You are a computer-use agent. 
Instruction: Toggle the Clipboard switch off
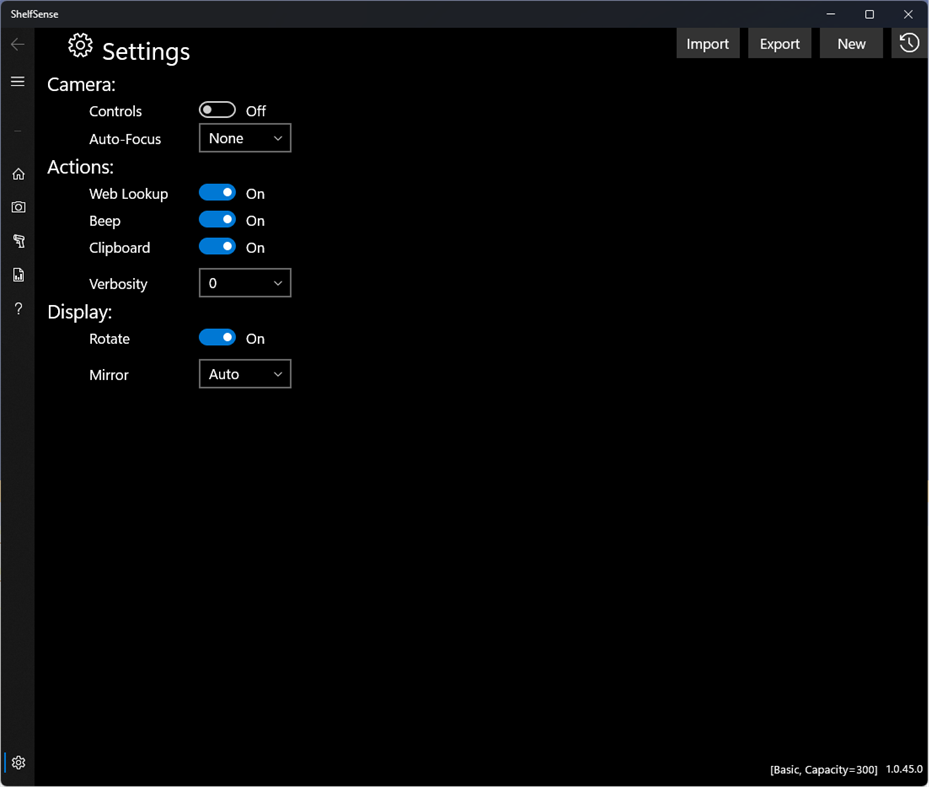tap(217, 246)
